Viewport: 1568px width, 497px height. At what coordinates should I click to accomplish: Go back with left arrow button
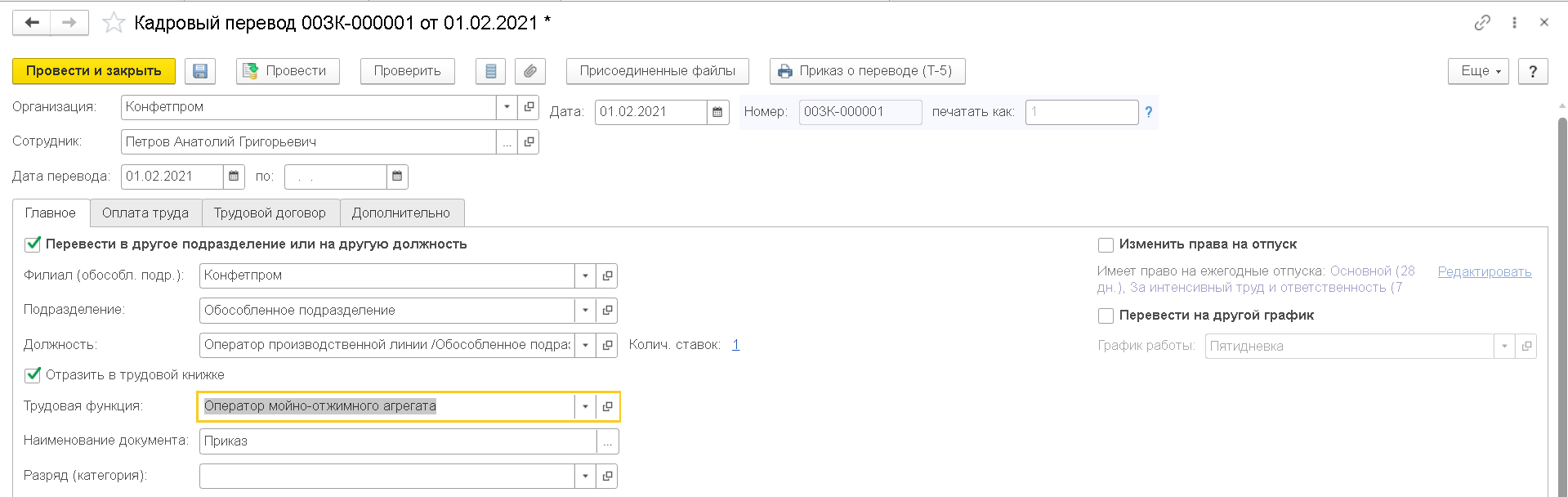32,23
